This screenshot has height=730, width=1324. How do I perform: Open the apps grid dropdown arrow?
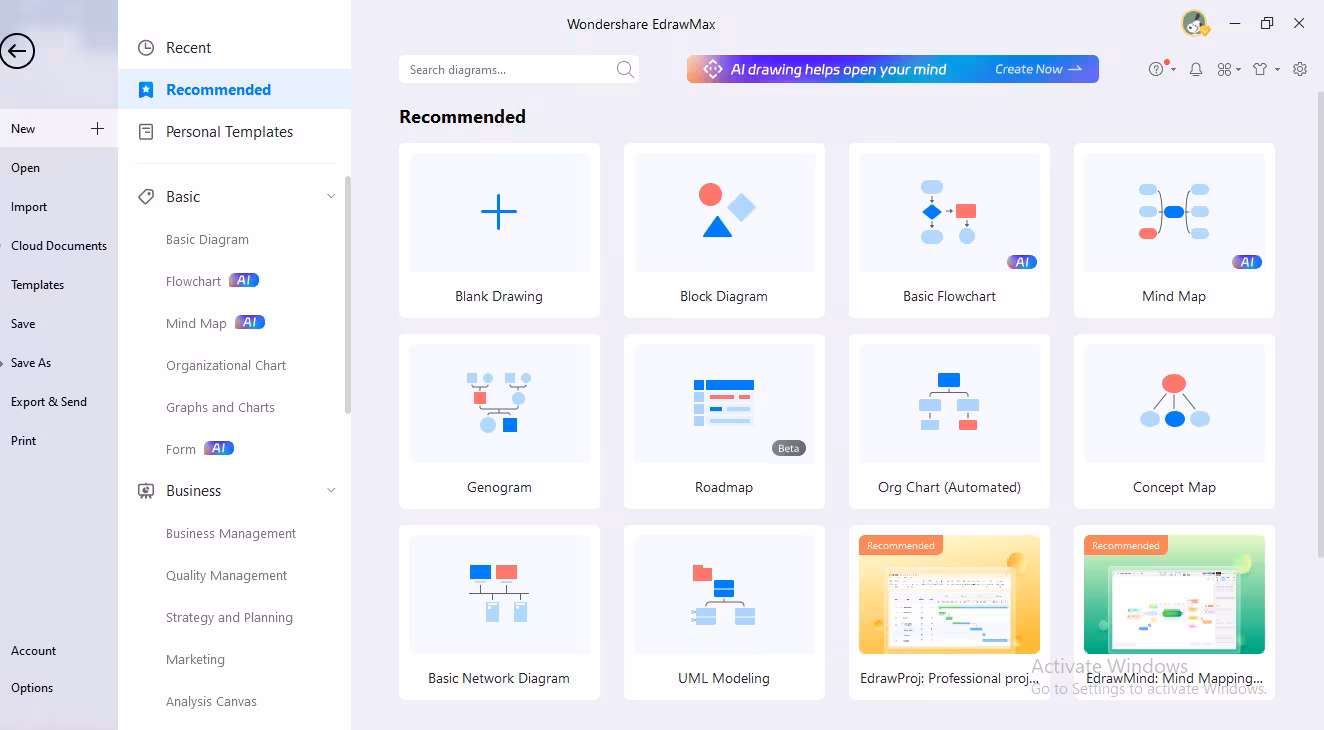click(1239, 70)
